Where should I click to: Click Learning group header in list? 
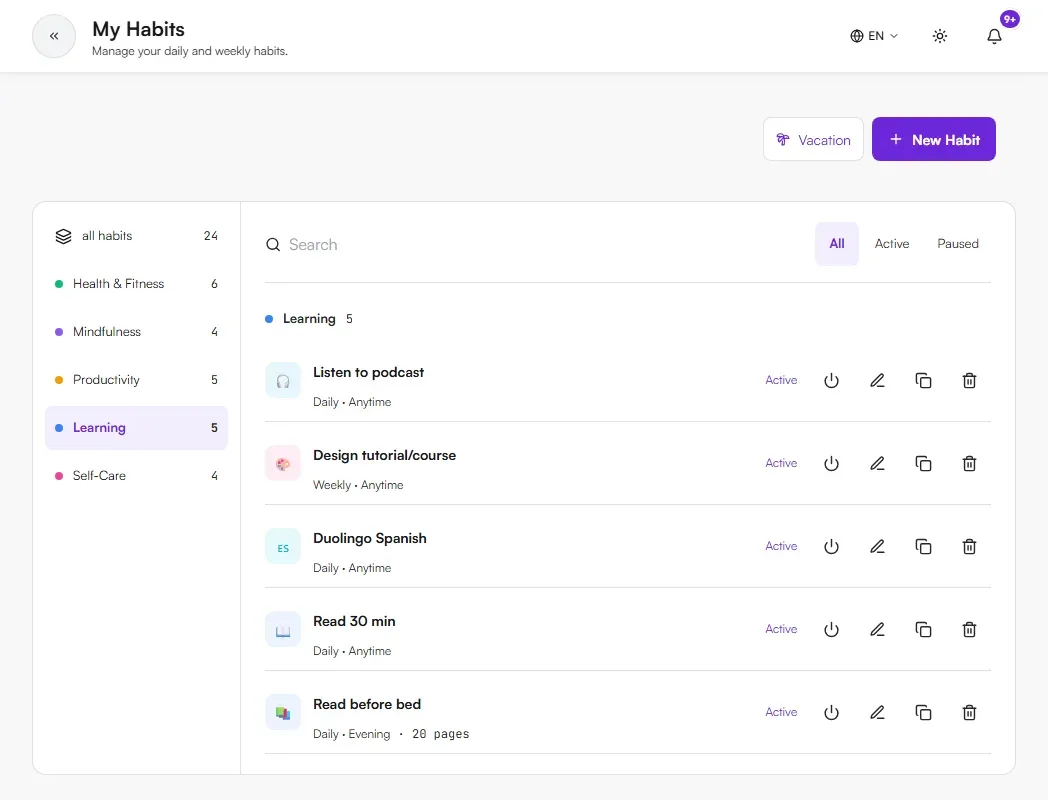click(309, 319)
